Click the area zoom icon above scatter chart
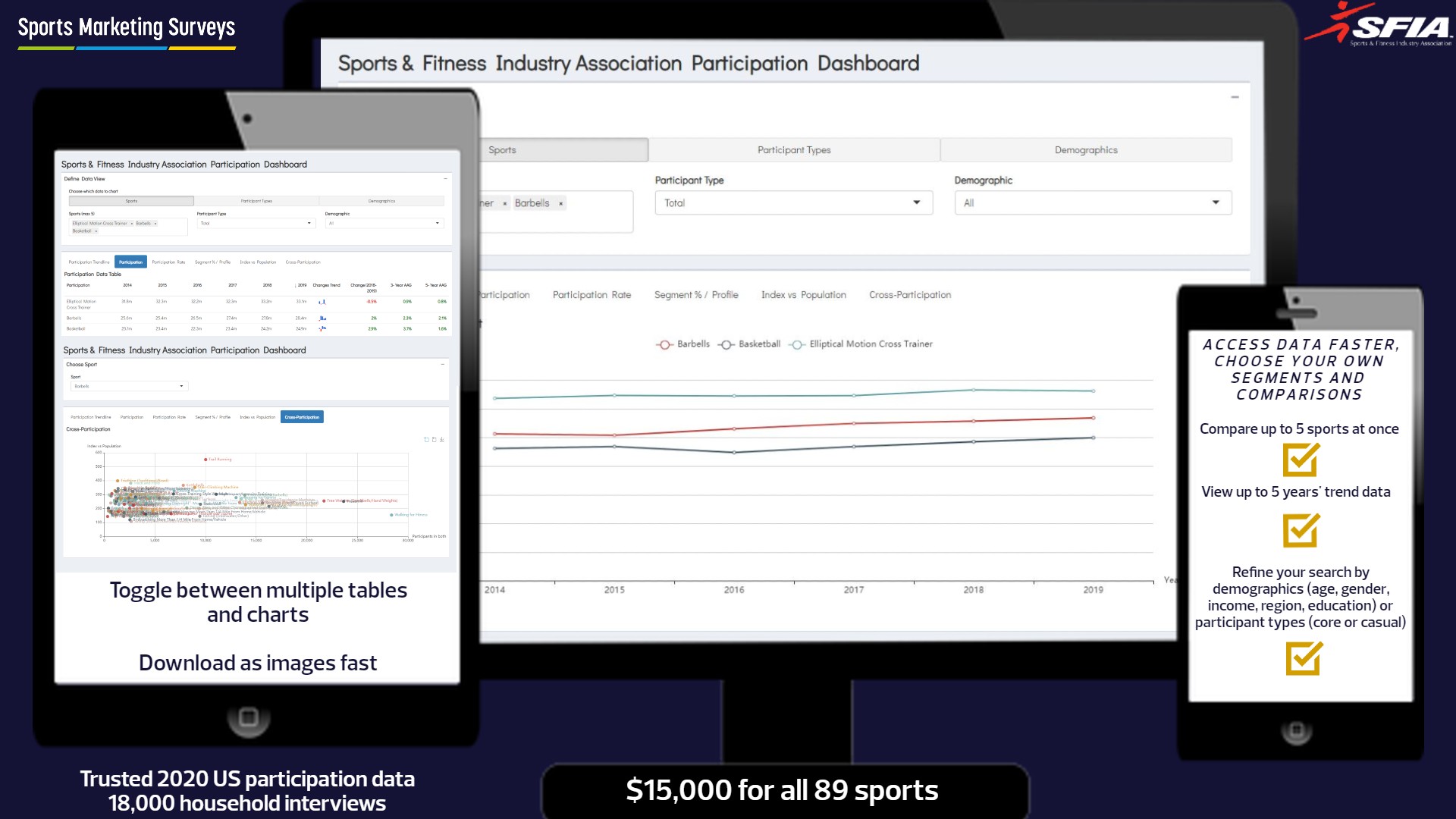1456x819 pixels. [x=426, y=440]
